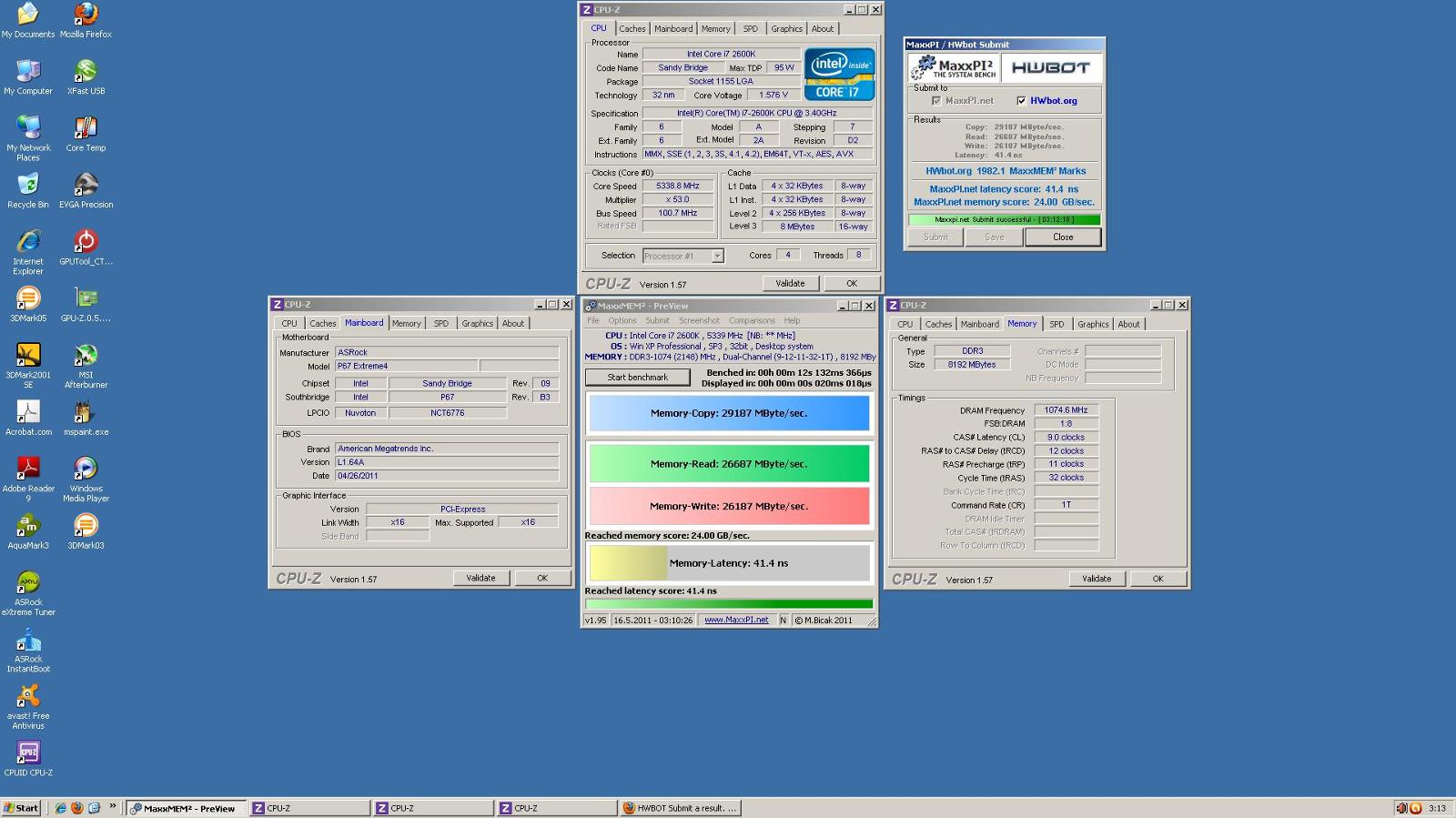Open avast! Free Antivirus shortcut
Screen dimensions: 1456x818
tap(27, 707)
